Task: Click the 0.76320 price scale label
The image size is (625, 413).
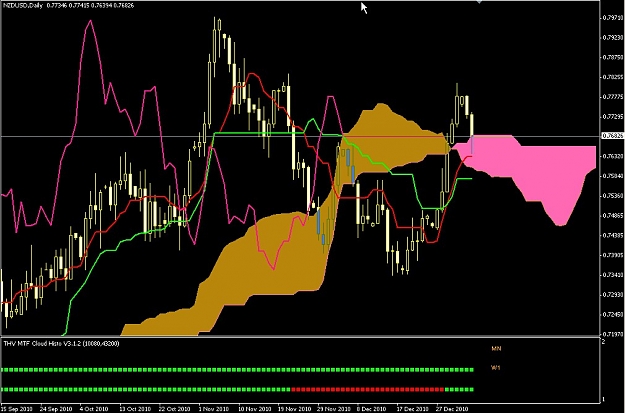Action: [613, 156]
